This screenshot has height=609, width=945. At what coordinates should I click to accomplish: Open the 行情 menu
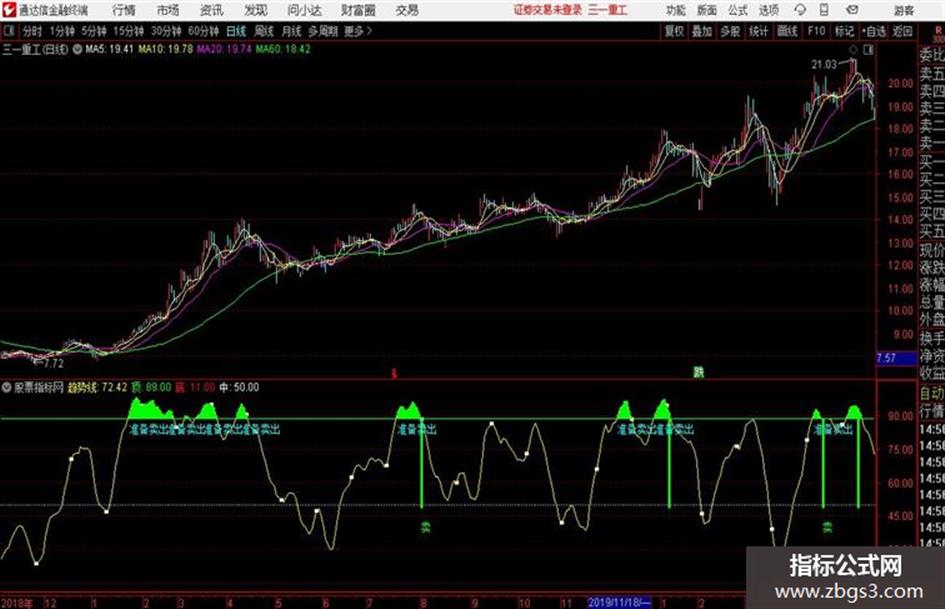pos(124,10)
